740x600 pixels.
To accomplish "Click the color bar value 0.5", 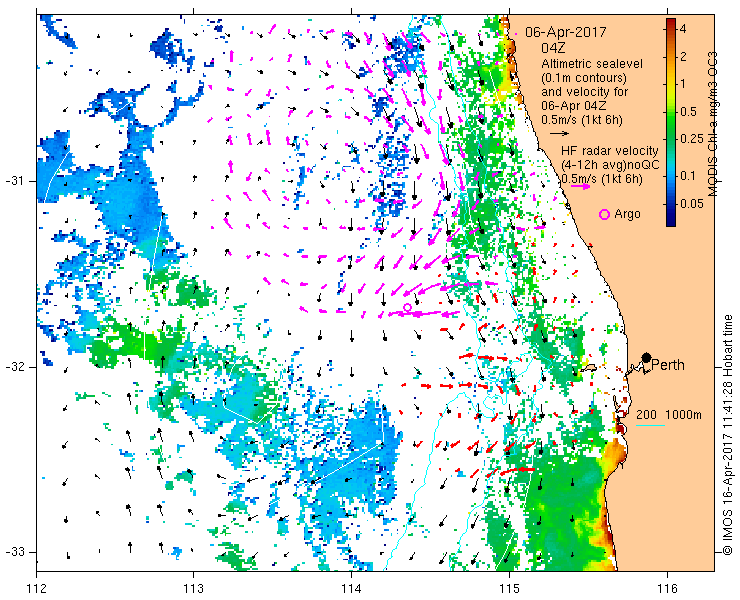I will pos(688,112).
